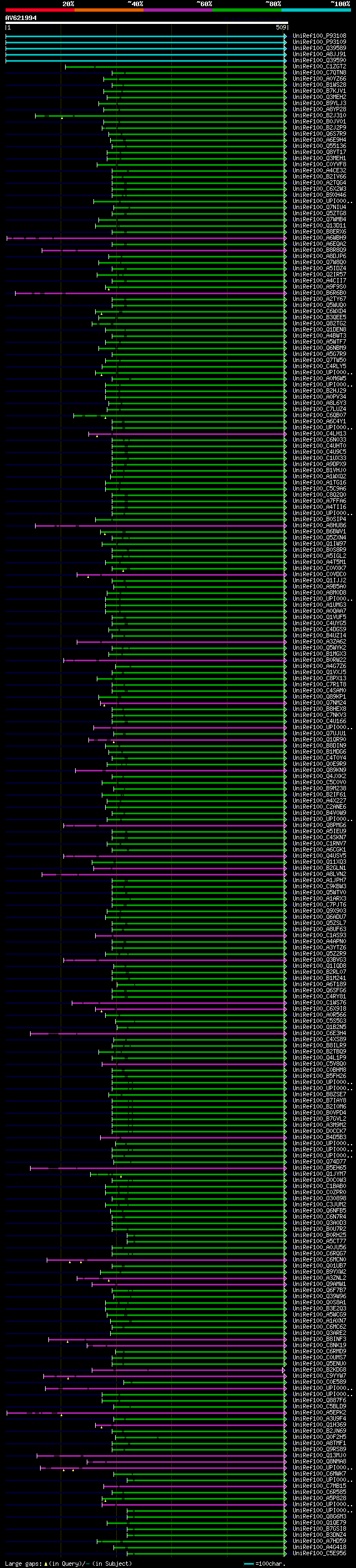The width and height of the screenshot is (356, 1568).
Task: Select hit label UniRef100_B2J310
Action: pyautogui.click(x=319, y=115)
